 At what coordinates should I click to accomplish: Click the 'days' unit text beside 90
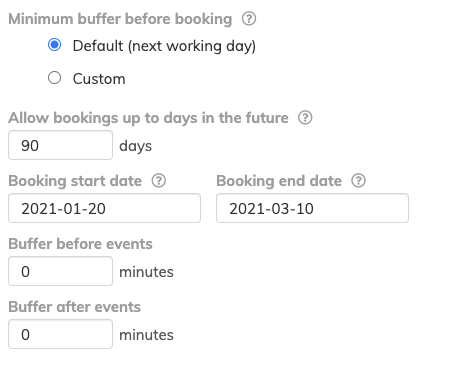pyautogui.click(x=135, y=146)
